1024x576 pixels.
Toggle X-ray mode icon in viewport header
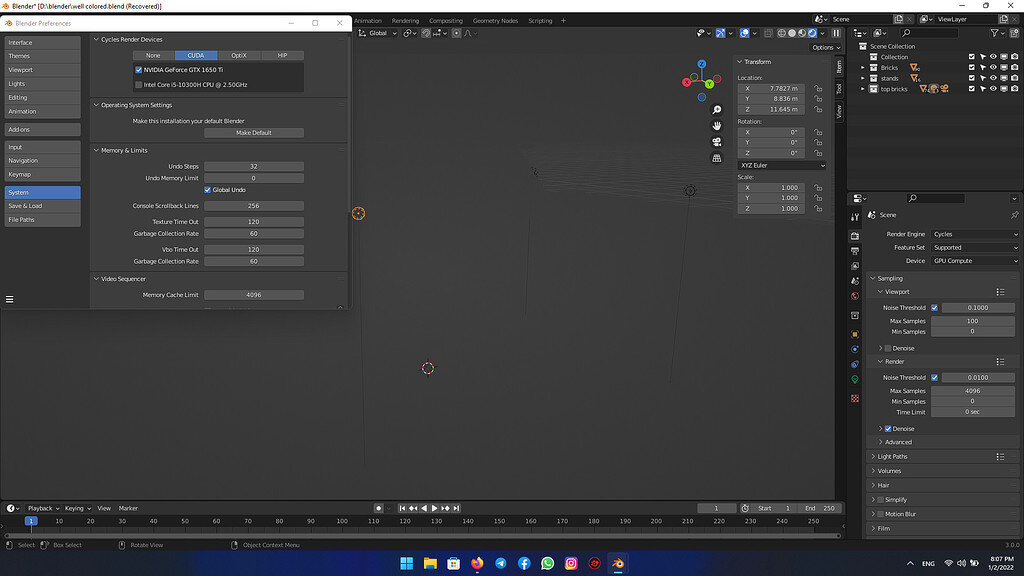pos(768,33)
